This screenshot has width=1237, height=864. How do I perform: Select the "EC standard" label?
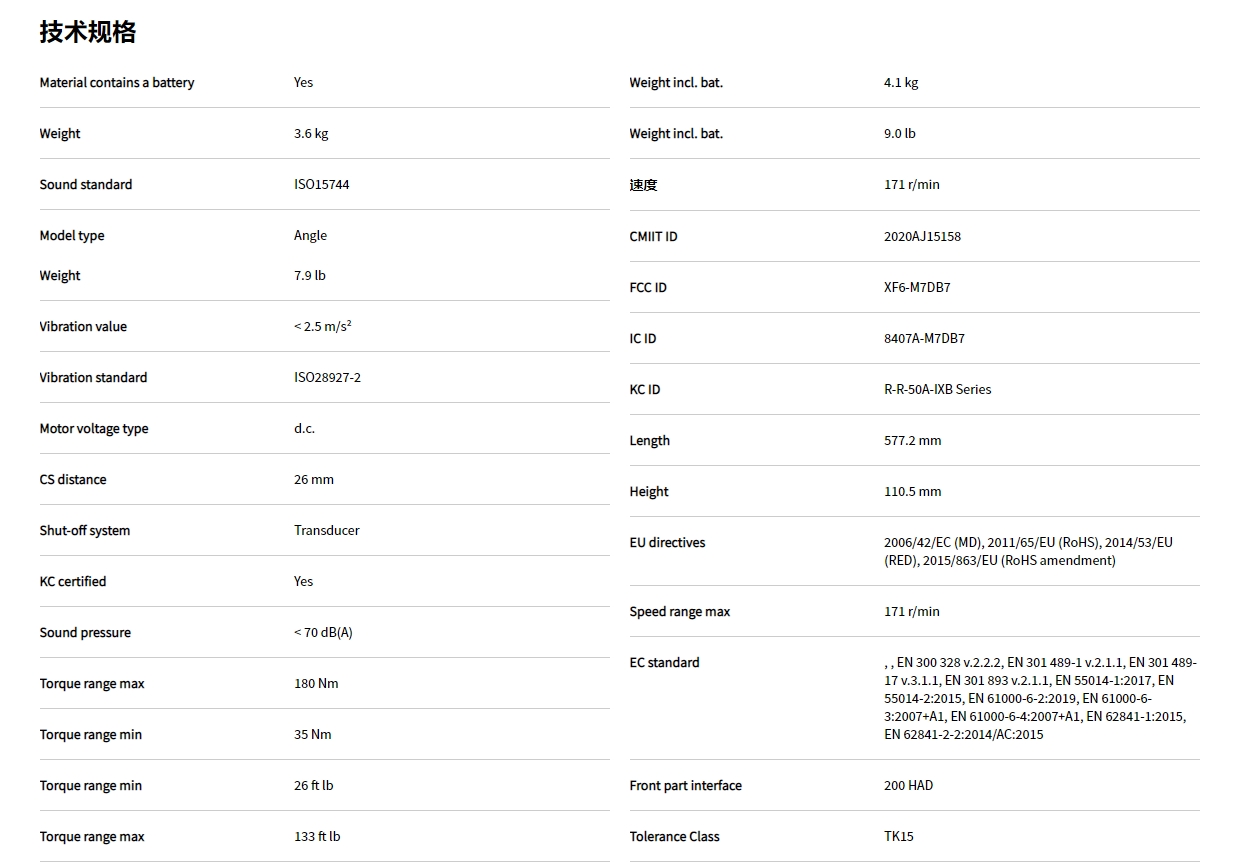click(664, 663)
